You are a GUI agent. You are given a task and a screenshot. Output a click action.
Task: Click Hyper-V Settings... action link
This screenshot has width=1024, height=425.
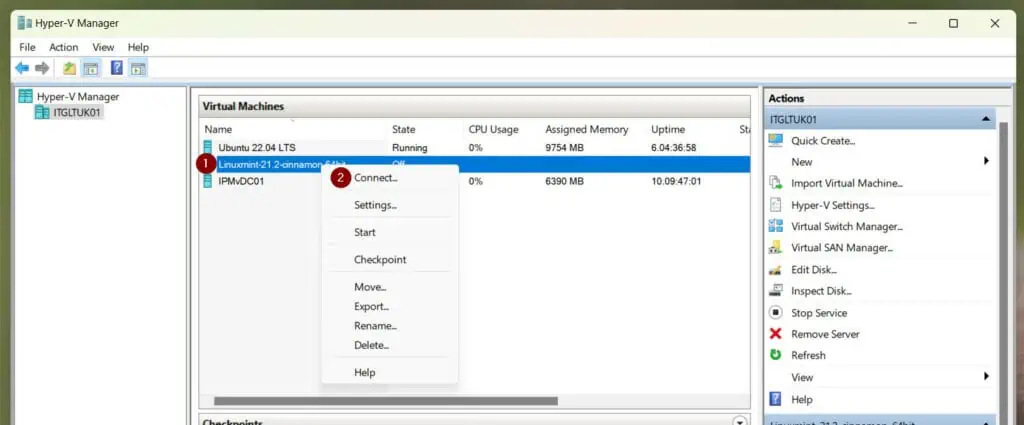833,205
